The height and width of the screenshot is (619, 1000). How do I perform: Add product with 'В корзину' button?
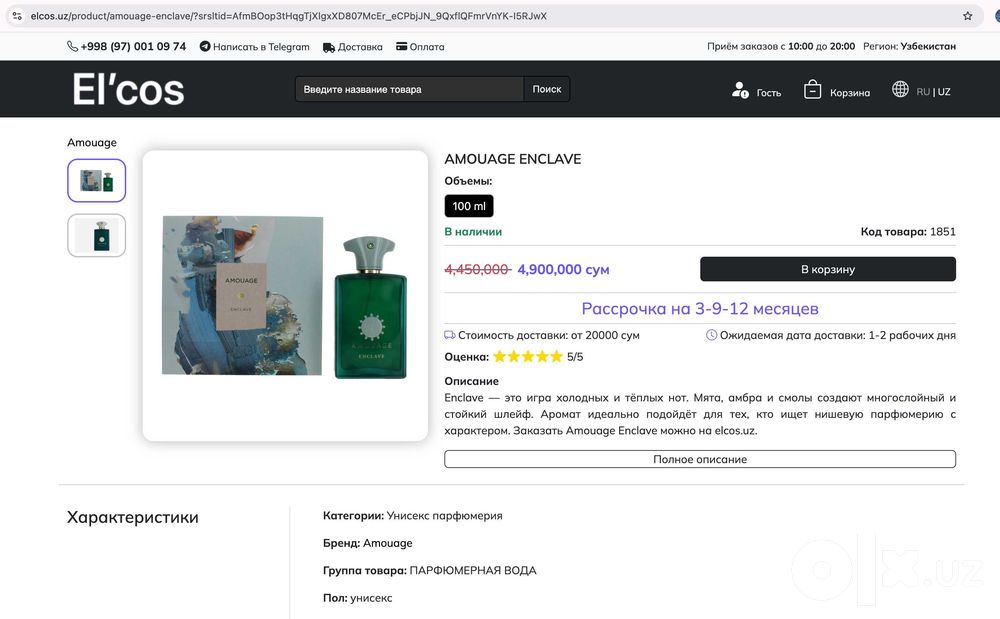pyautogui.click(x=828, y=269)
